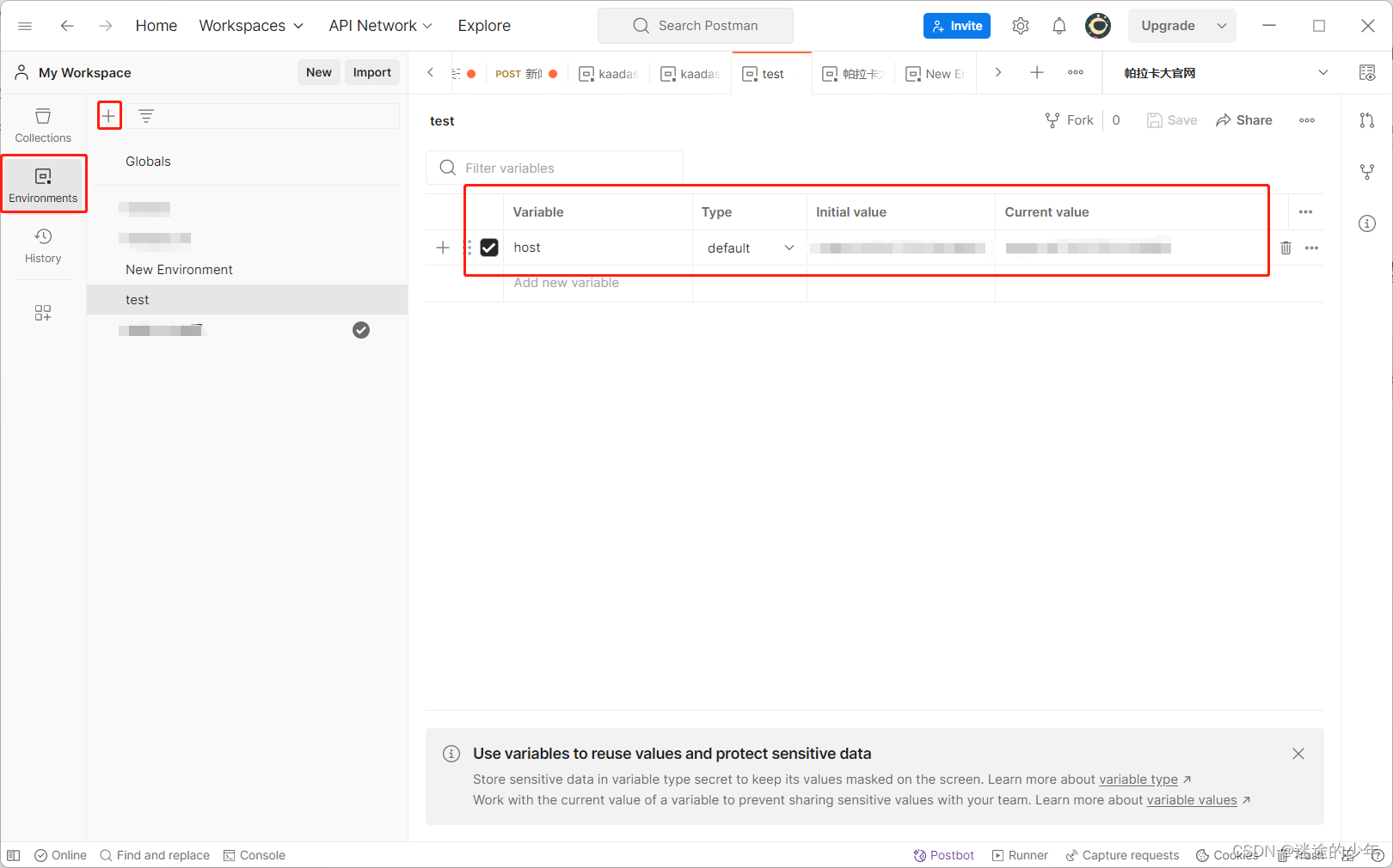This screenshot has height=868, width=1393.
Task: Uncheck the host variable checkbox
Action: pos(489,248)
